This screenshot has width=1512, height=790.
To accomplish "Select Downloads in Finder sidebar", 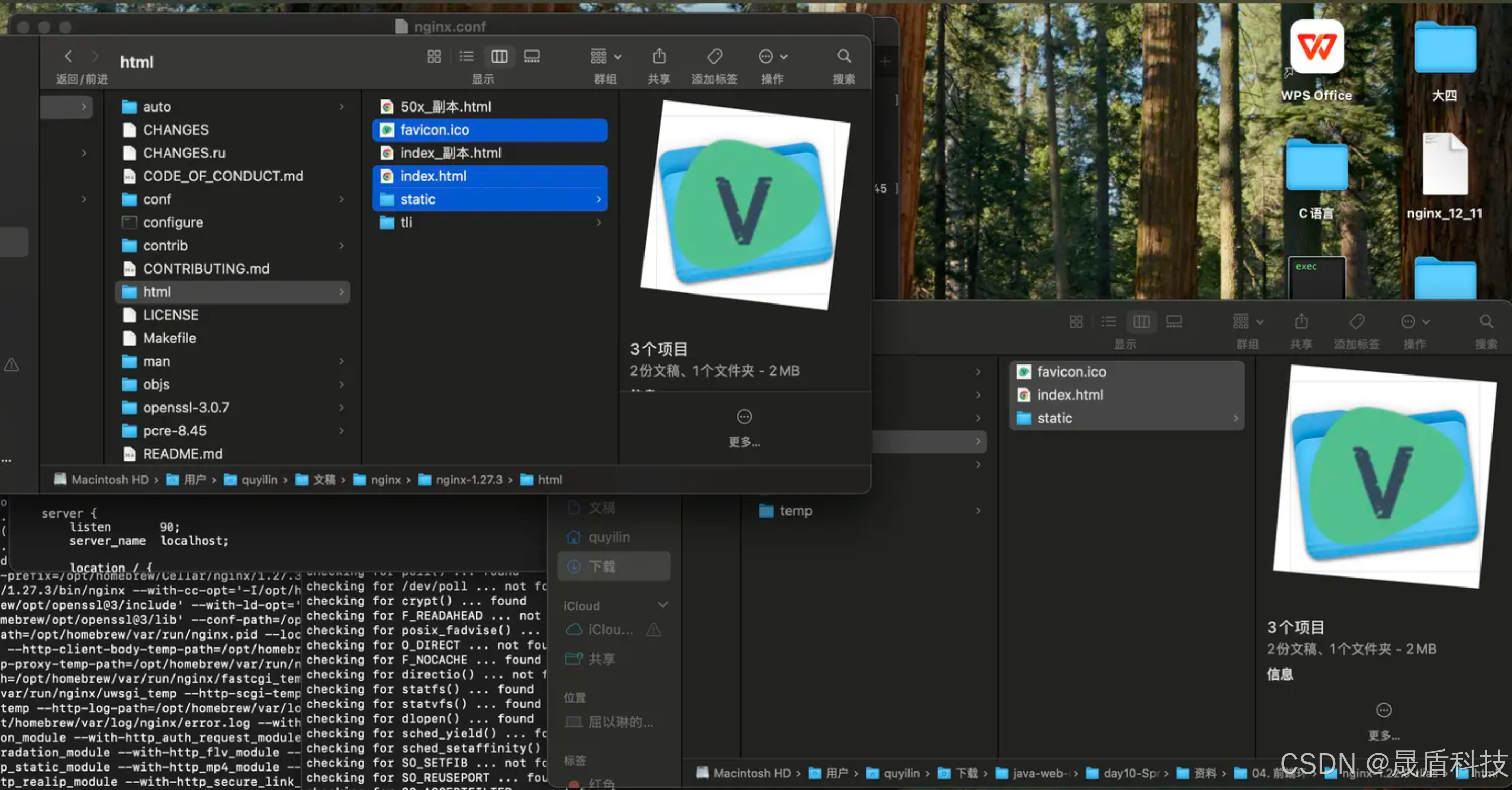I will tap(601, 566).
